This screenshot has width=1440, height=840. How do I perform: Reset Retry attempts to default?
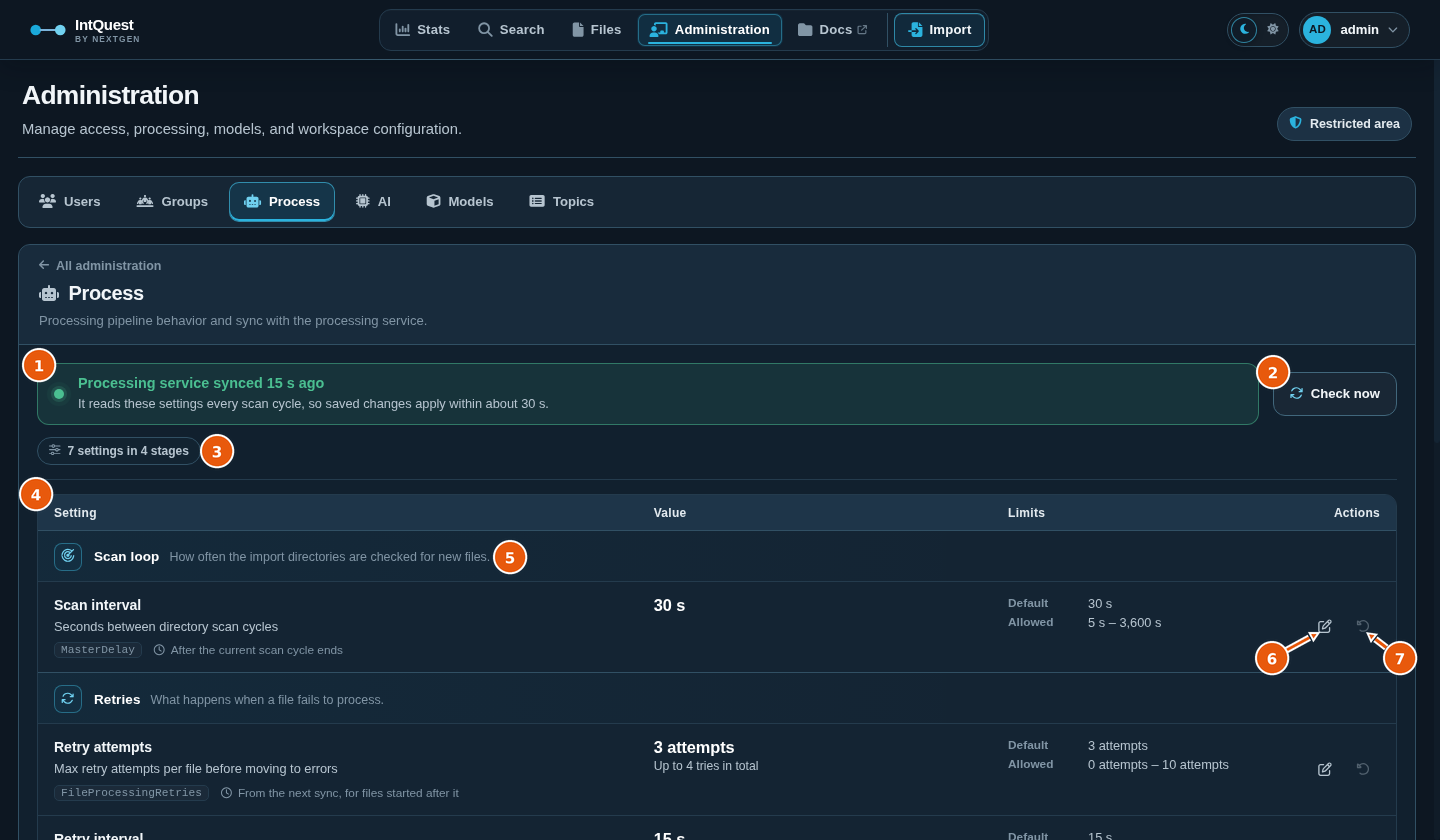(x=1363, y=769)
